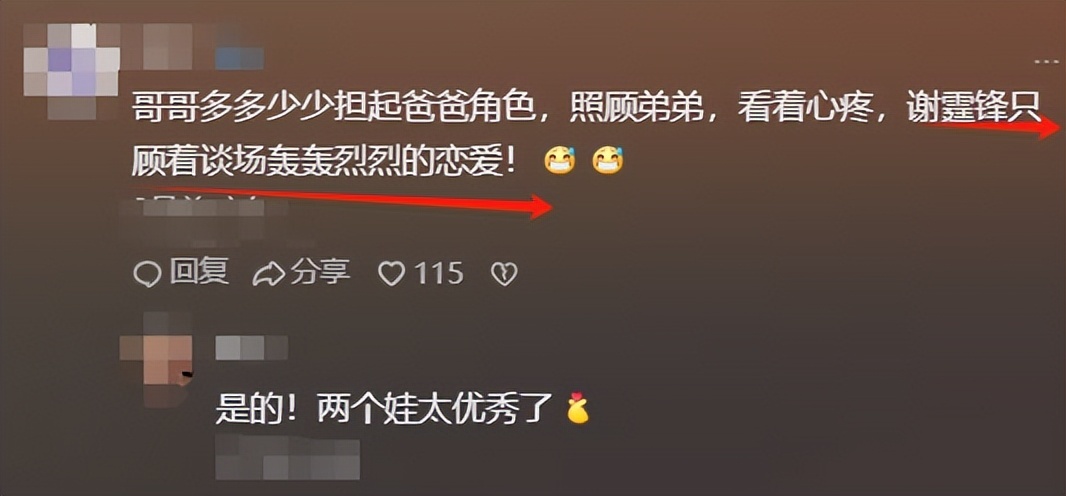Click the first laughing-sweat emoji
This screenshot has width=1066, height=496.
(x=560, y=160)
